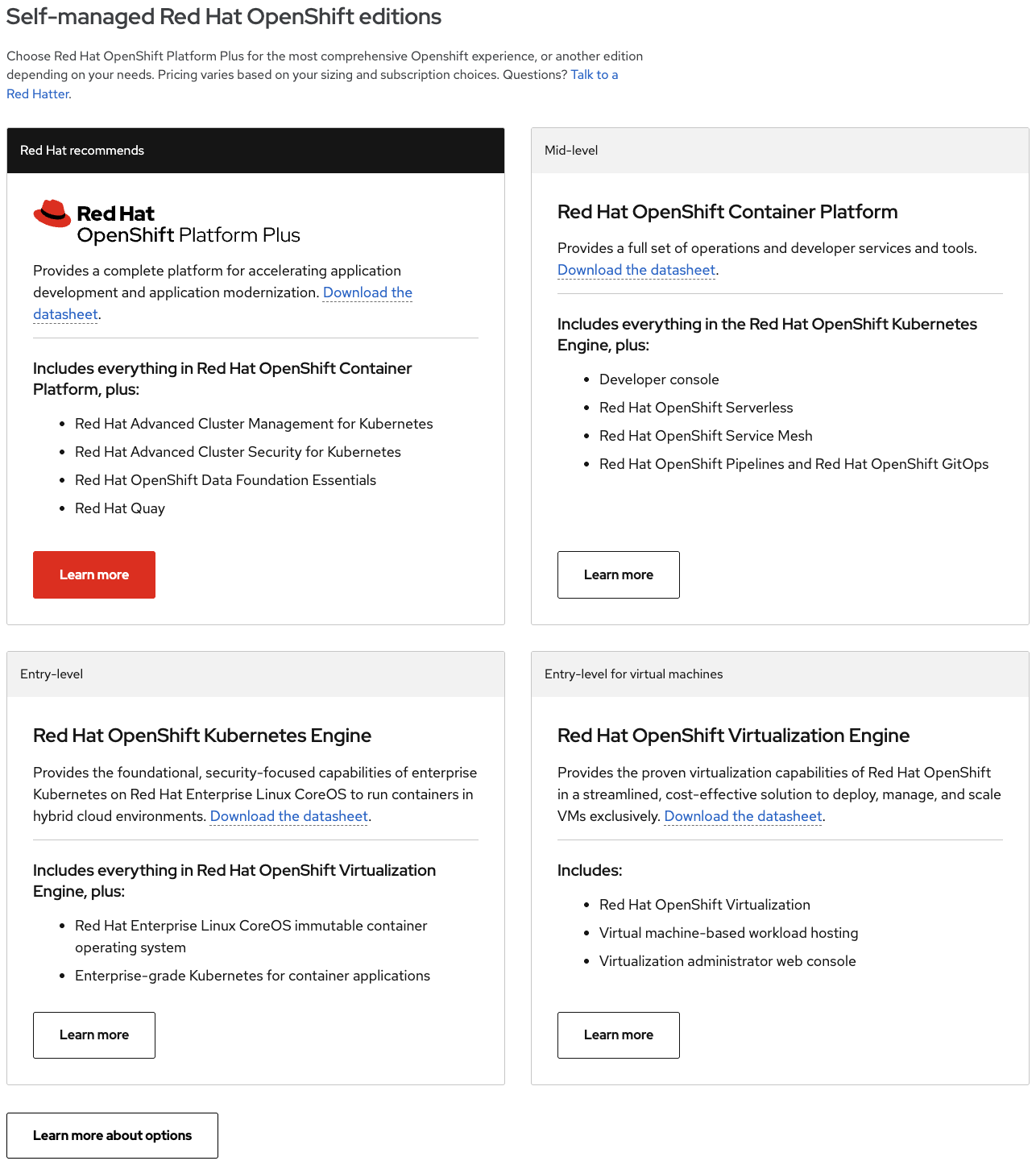This screenshot has height=1165, width=1036.
Task: Click the standalone 'Includes:' heading
Action: (x=590, y=870)
